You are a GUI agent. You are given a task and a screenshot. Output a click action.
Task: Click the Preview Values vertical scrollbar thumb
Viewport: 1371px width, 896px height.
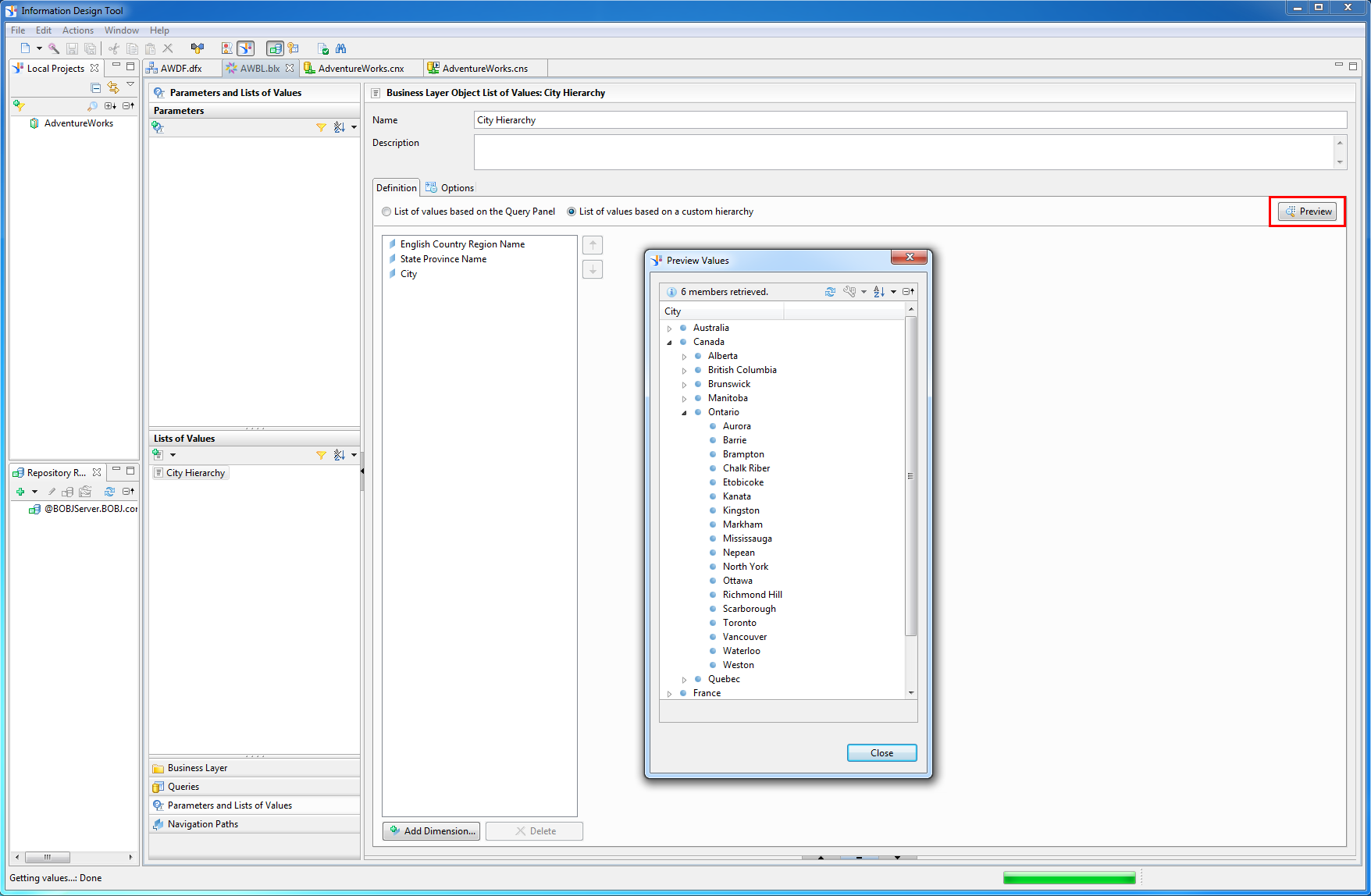coord(910,476)
